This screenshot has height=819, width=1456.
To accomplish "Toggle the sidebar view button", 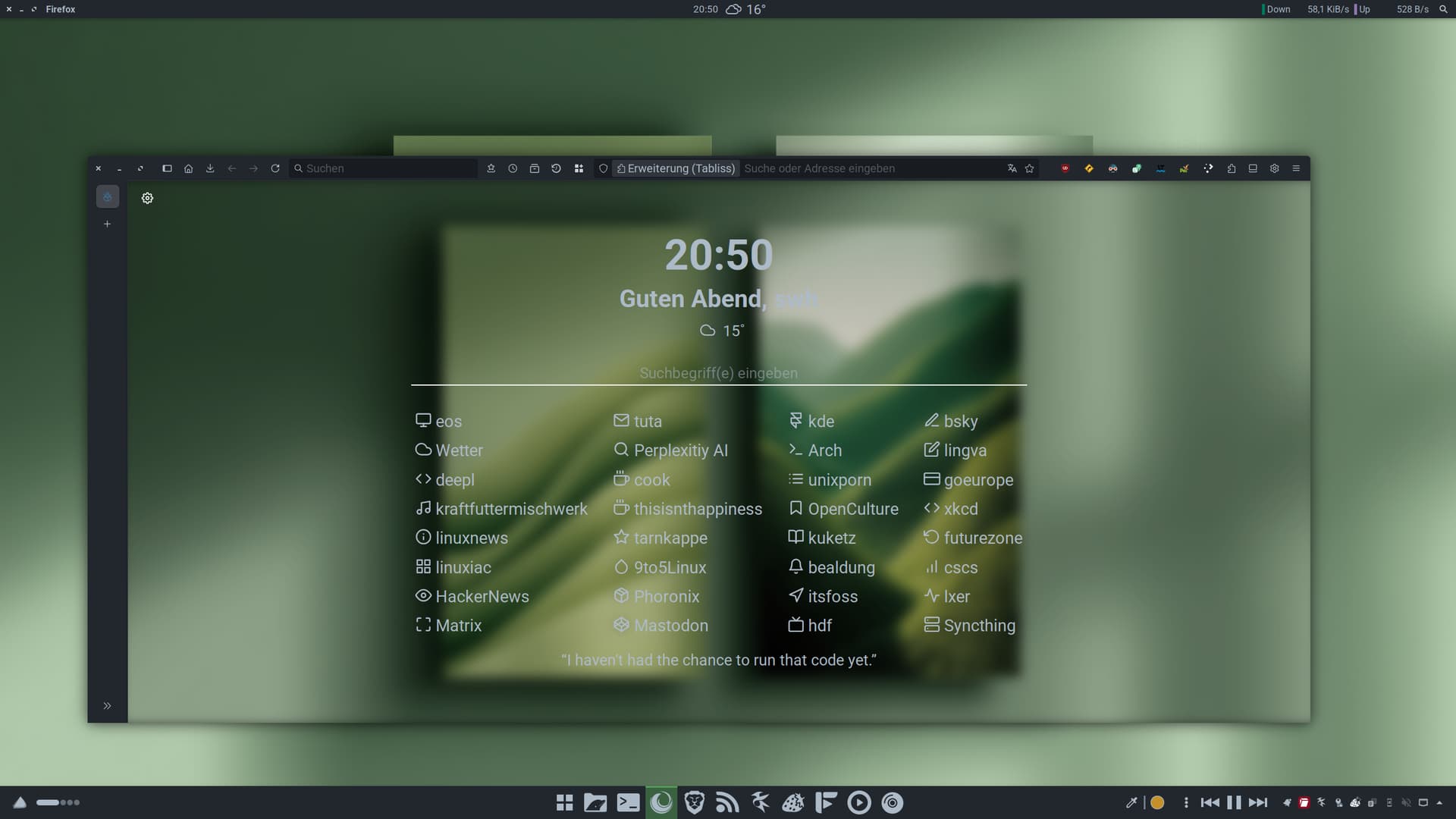I will 167,168.
